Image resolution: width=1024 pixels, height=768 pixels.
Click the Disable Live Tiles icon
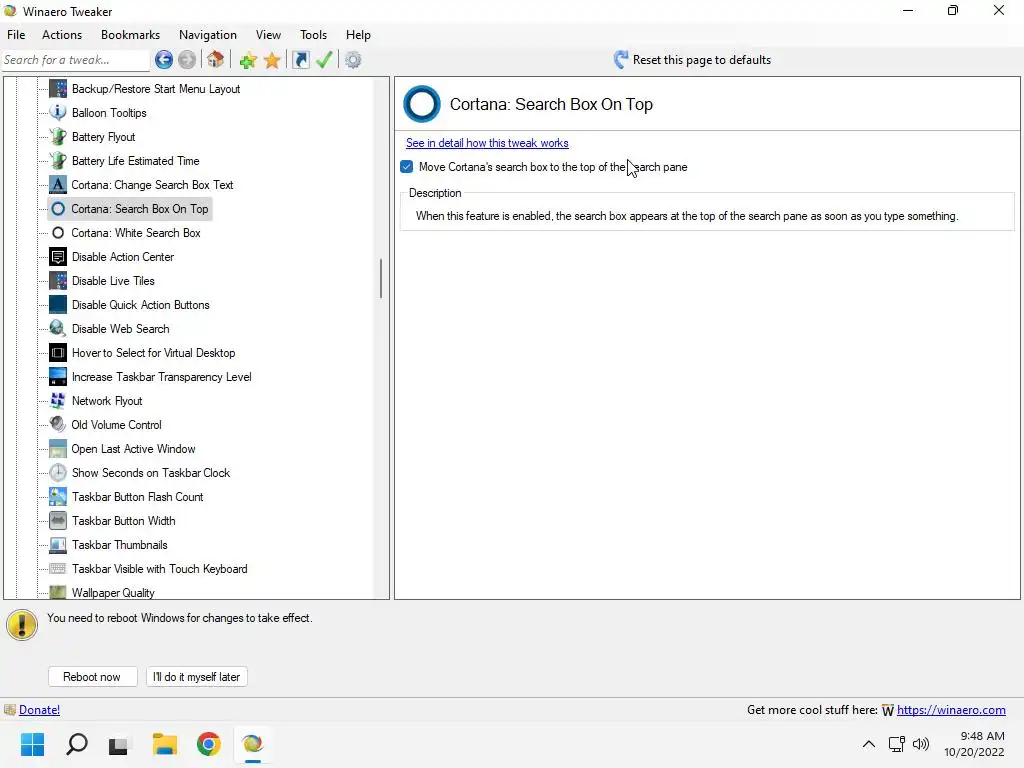pyautogui.click(x=58, y=281)
